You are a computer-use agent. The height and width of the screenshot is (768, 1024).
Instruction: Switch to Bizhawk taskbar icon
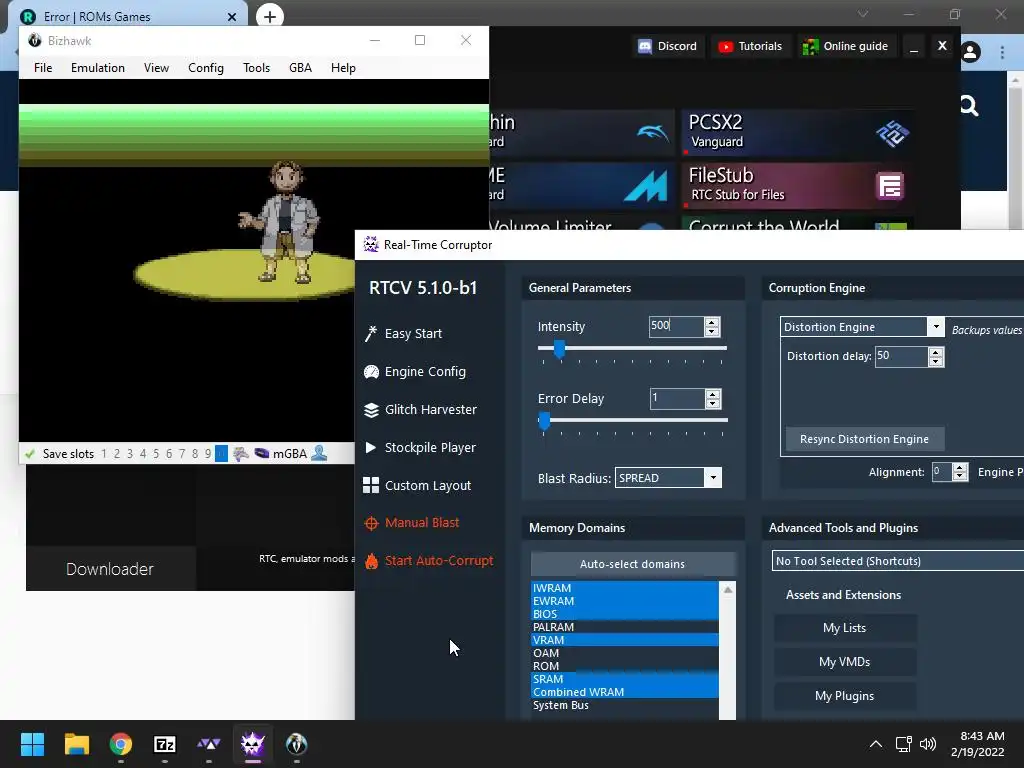point(296,744)
